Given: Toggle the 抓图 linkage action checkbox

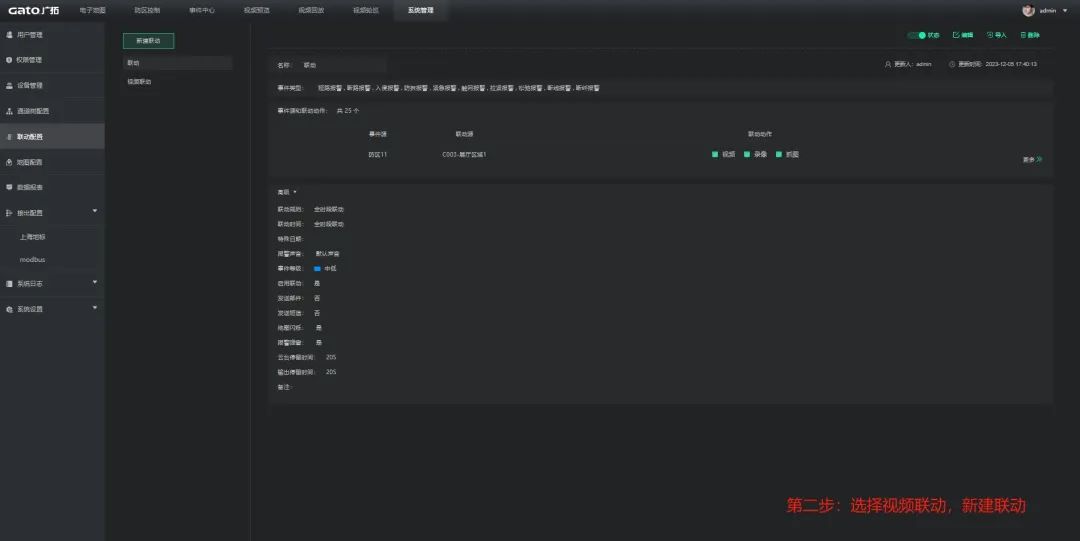Looking at the screenshot, I should pos(779,155).
